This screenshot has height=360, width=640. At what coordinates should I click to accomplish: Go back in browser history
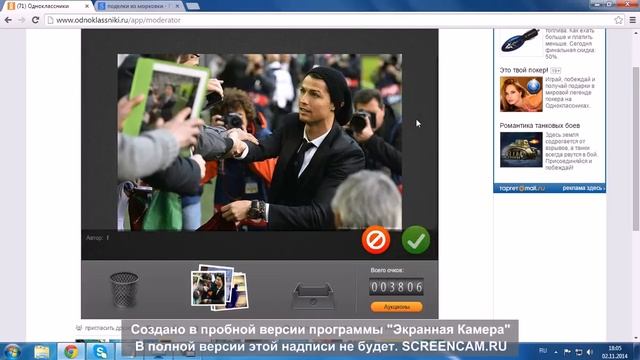click(x=8, y=20)
